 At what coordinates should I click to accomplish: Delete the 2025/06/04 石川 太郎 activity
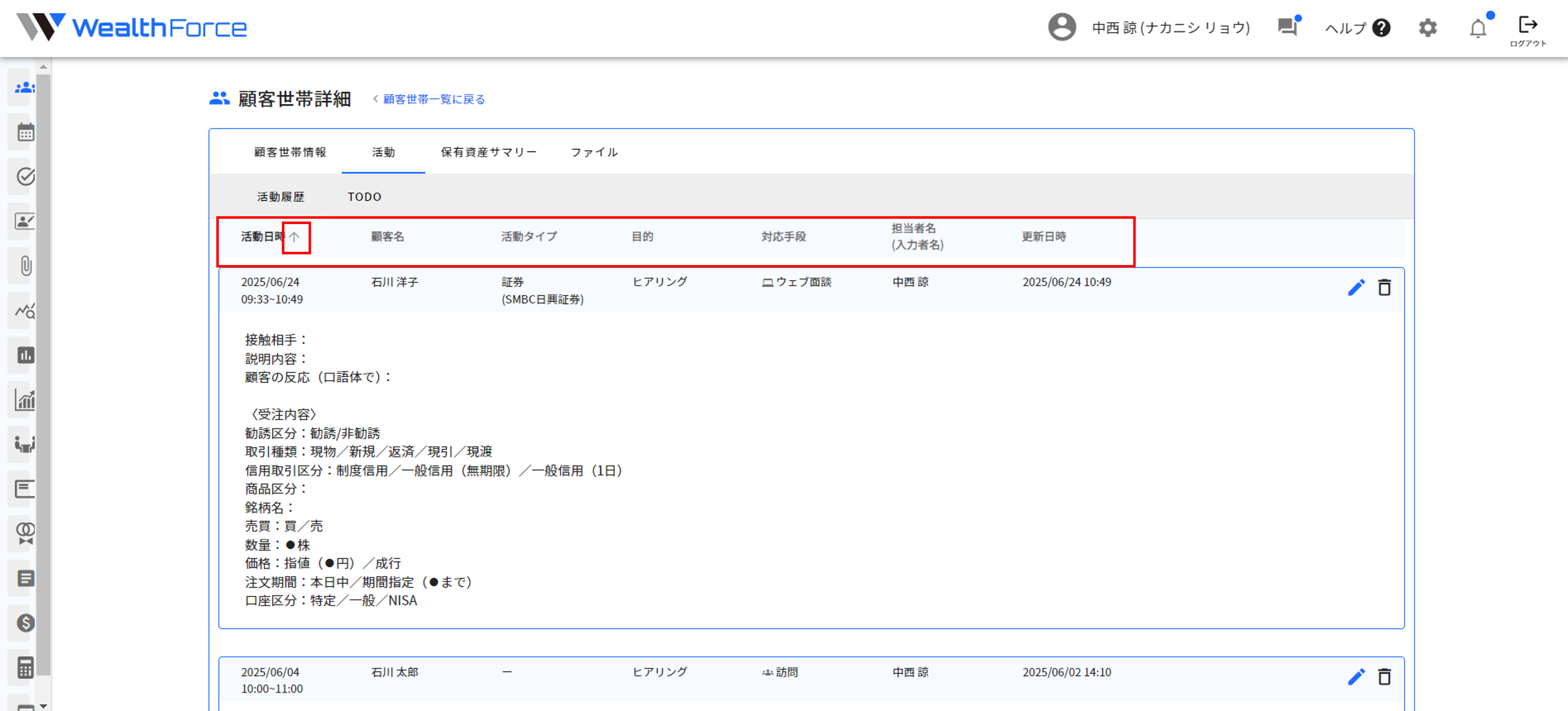pyautogui.click(x=1384, y=677)
